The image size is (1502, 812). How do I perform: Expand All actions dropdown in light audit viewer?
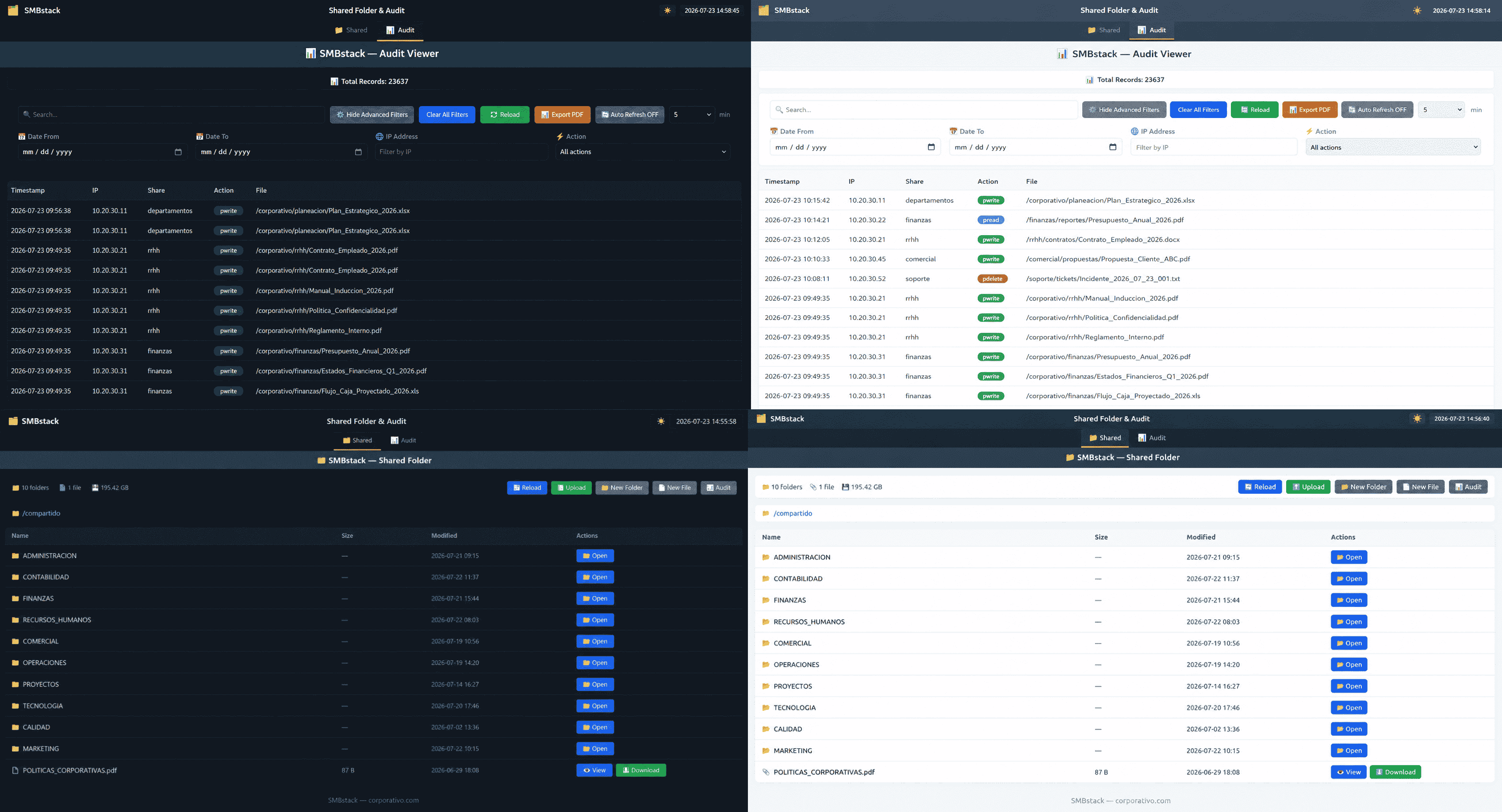(x=1393, y=148)
